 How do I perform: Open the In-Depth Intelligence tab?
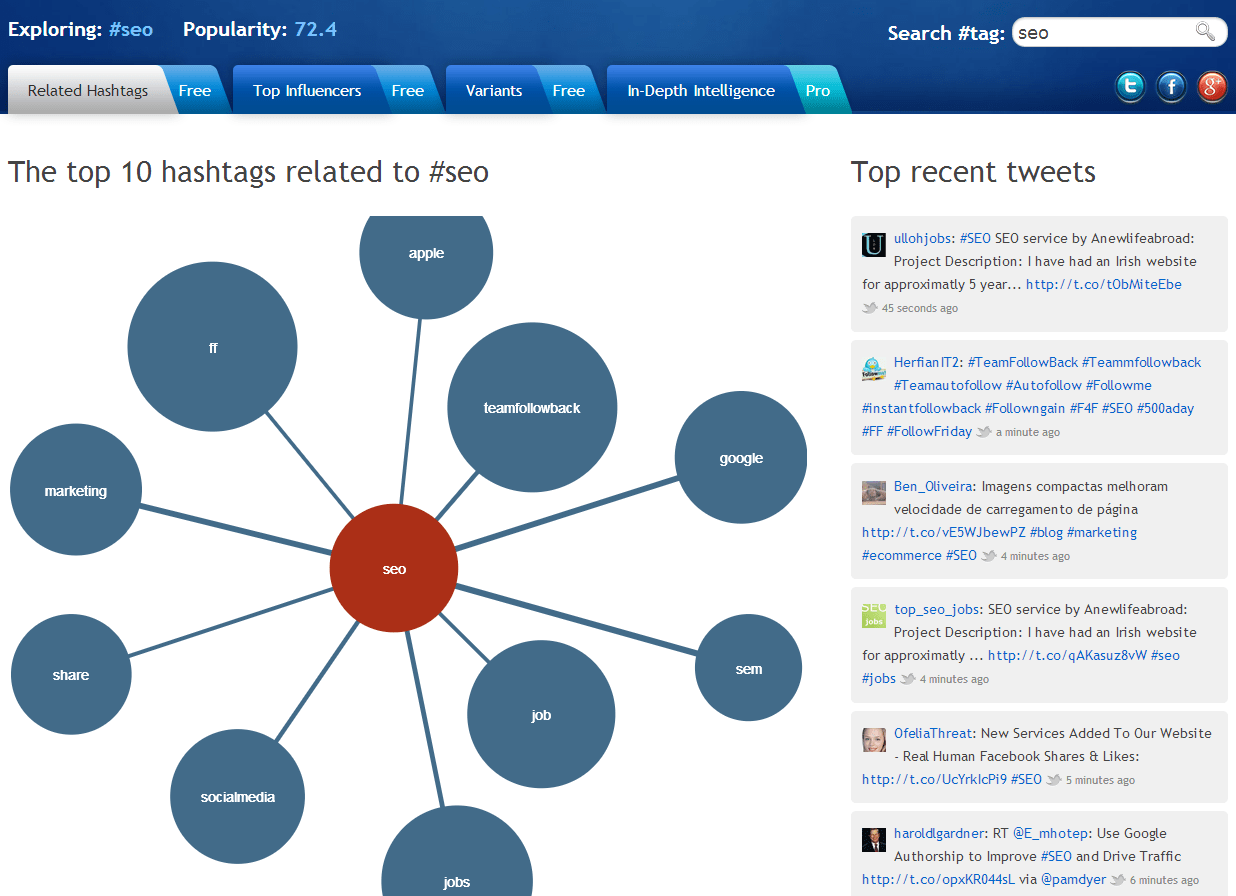(x=700, y=90)
